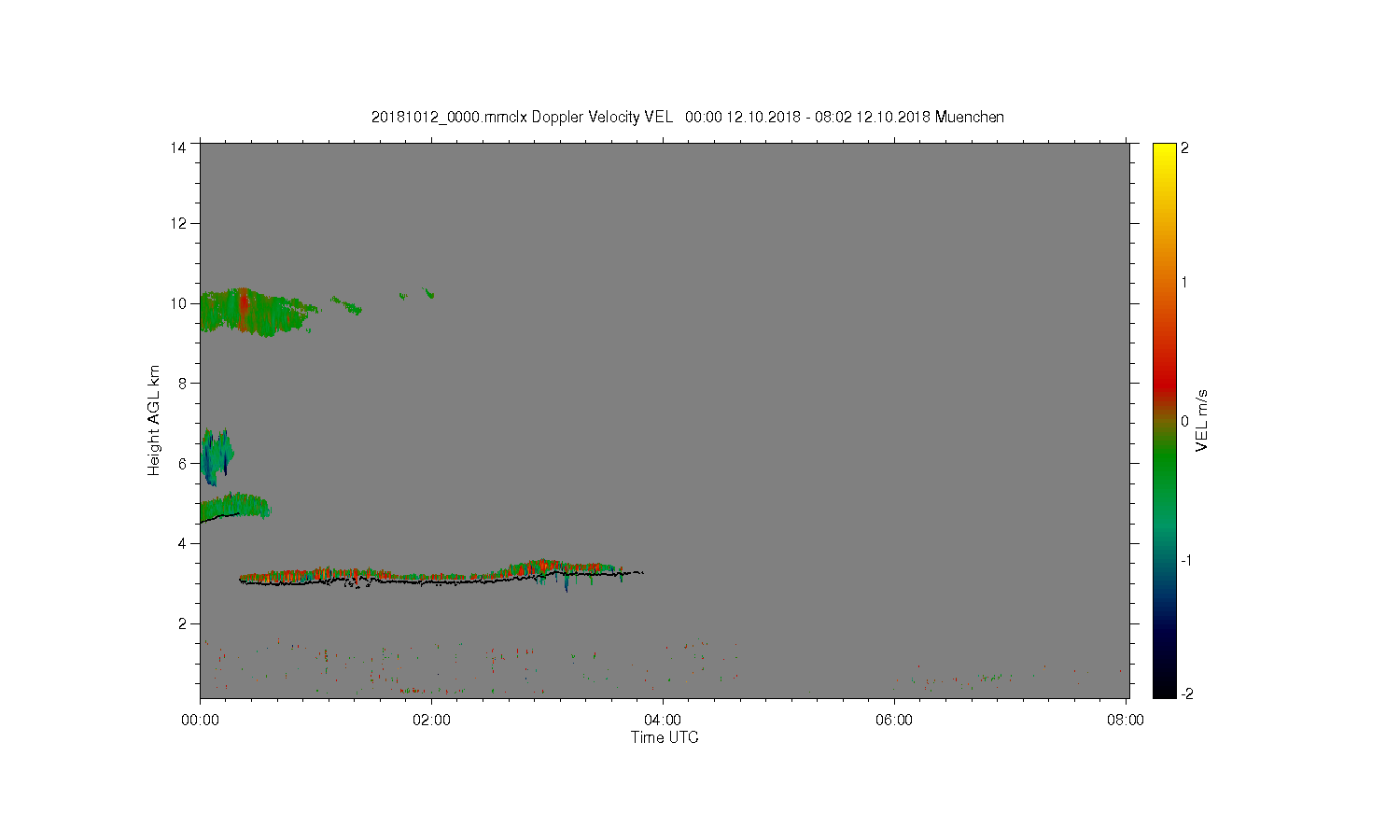Click the yellow top of the velocity colorbar
This screenshot has width=1400, height=840.
click(1164, 151)
